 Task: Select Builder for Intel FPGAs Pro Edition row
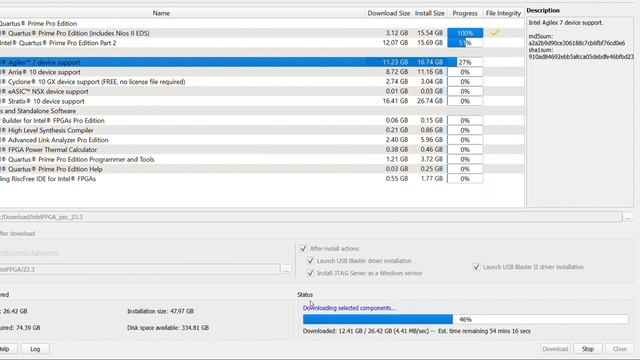pos(261,120)
